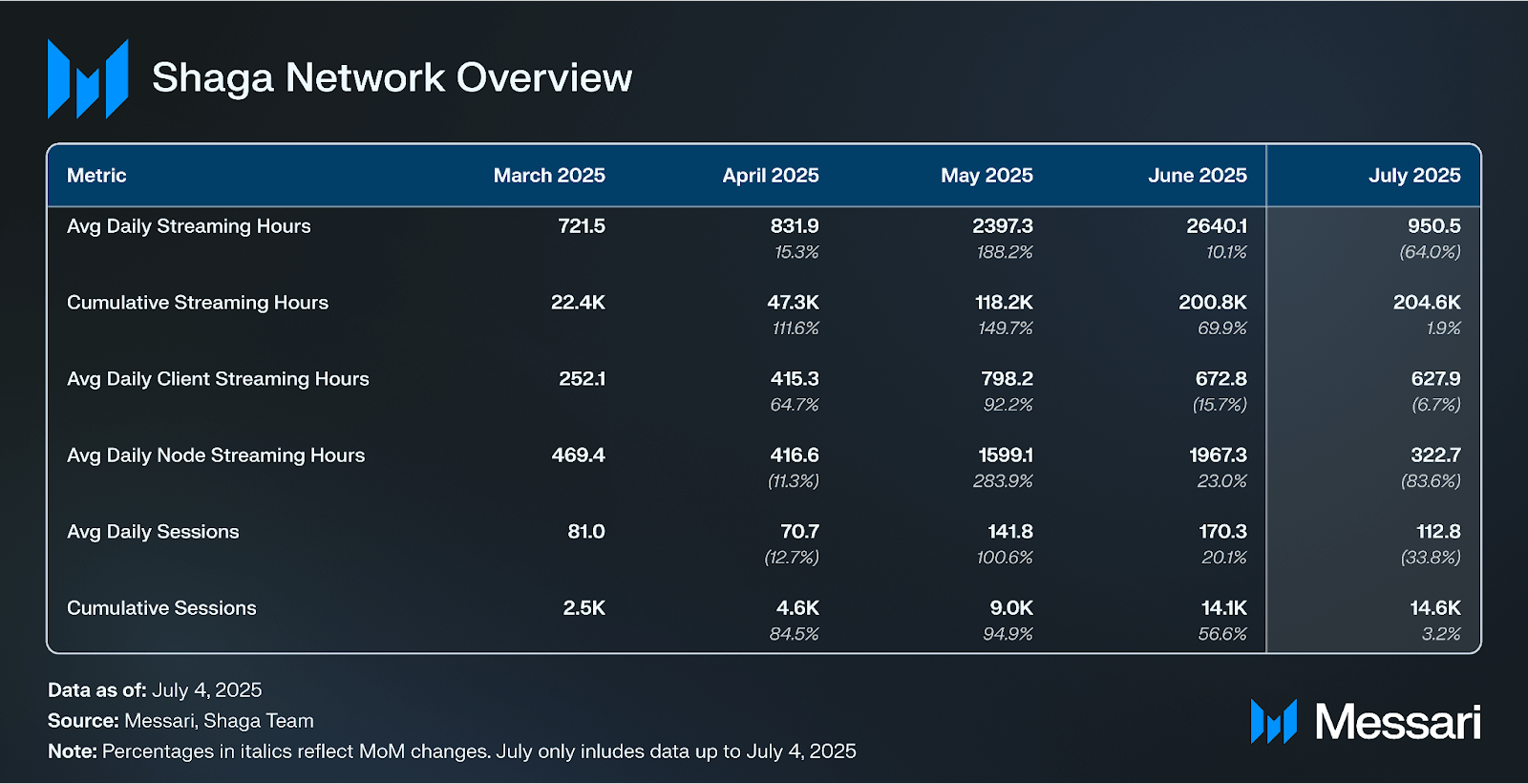This screenshot has height=784, width=1528.
Task: Click the 'Metric' column header
Action: [x=96, y=176]
